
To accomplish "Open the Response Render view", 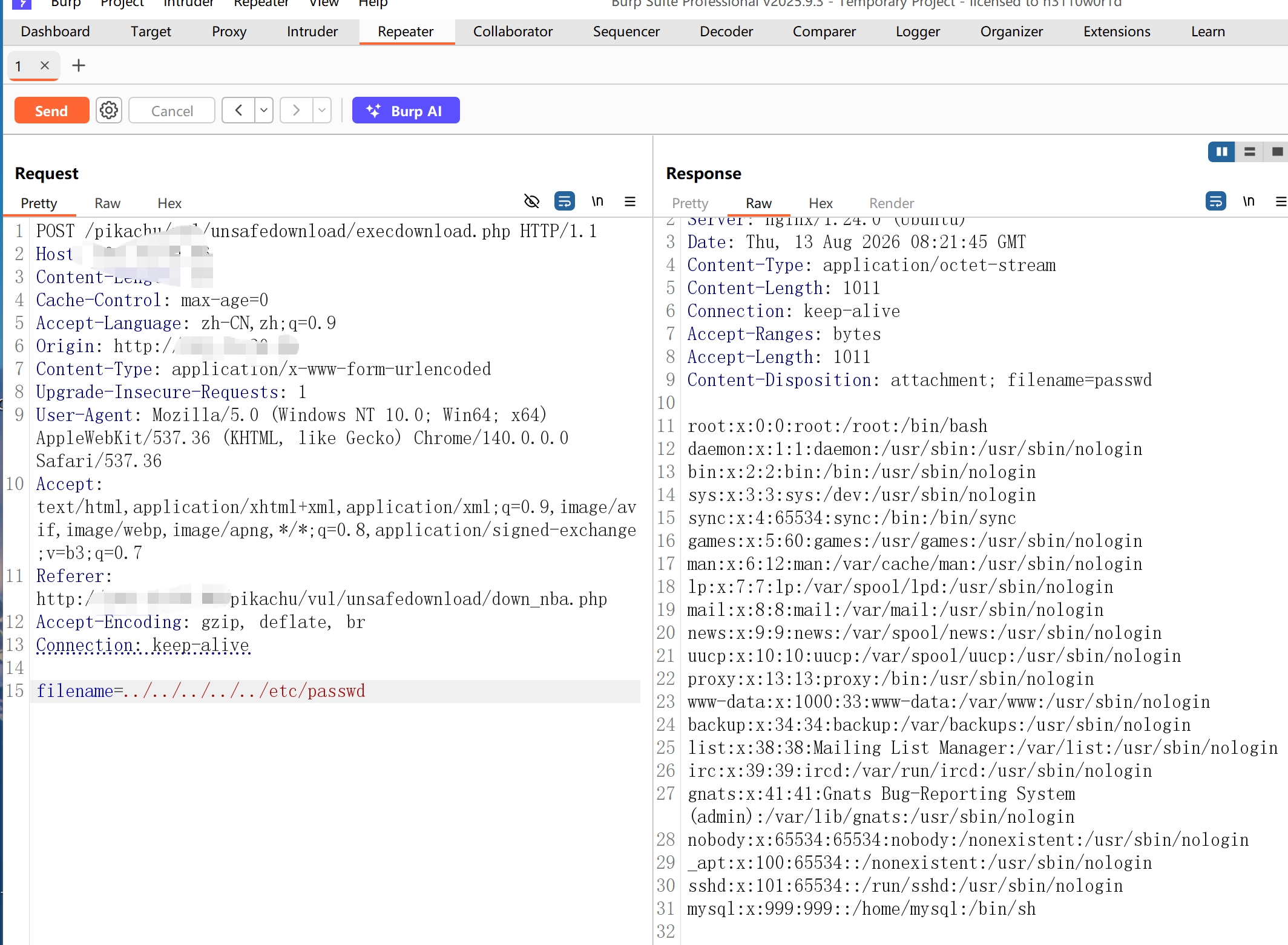I will pyautogui.click(x=892, y=203).
